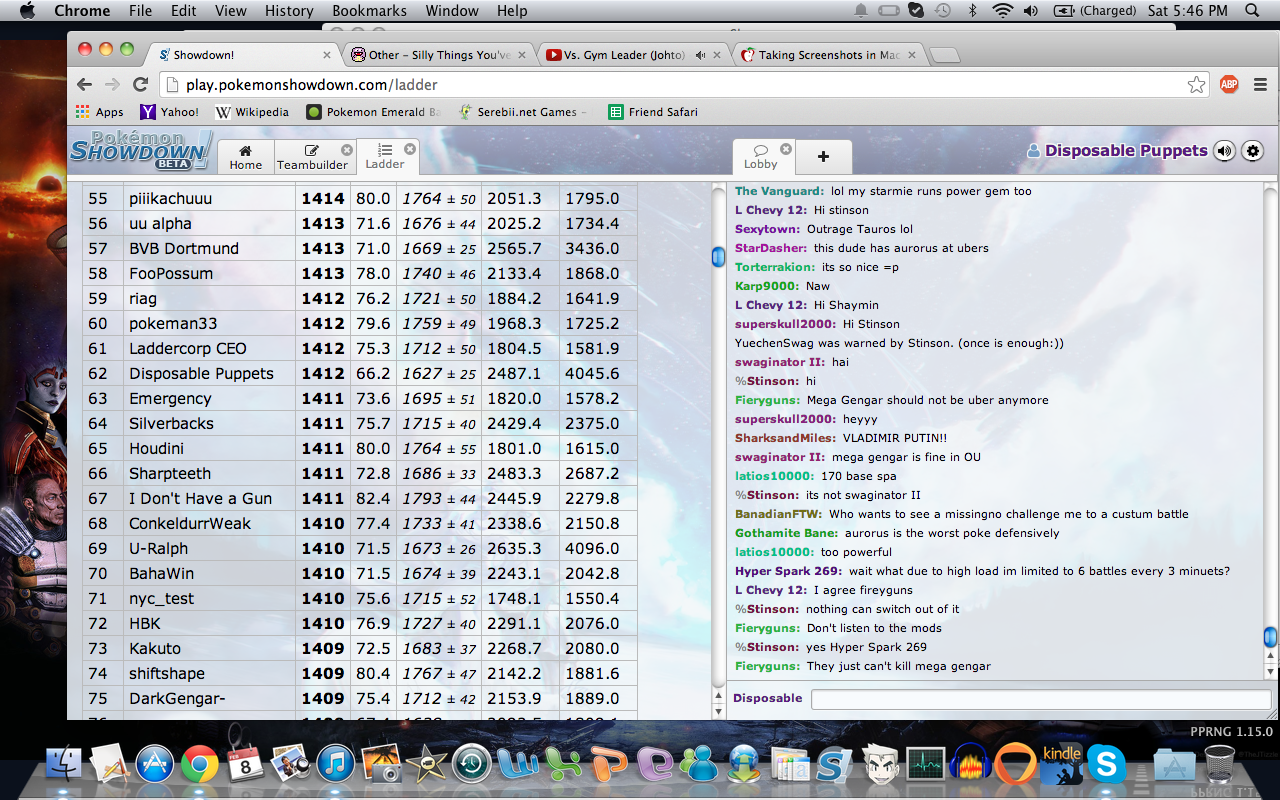Viewport: 1280px width, 800px height.
Task: Click the rating 1414 for piiikachuuu
Action: pos(323,199)
